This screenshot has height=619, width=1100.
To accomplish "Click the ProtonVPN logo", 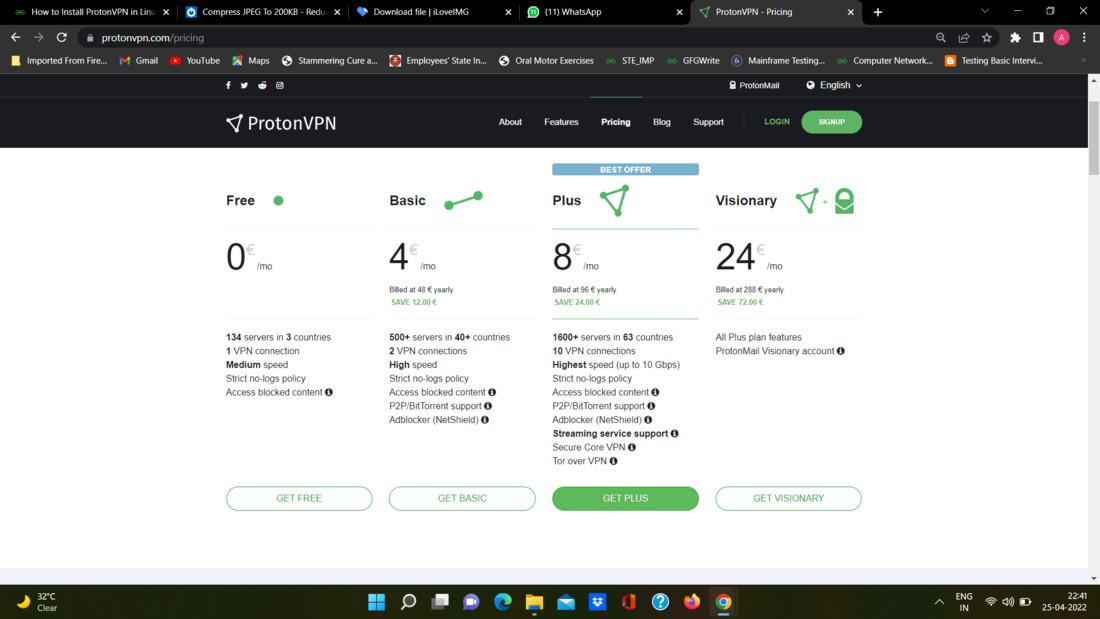I will click(x=281, y=123).
